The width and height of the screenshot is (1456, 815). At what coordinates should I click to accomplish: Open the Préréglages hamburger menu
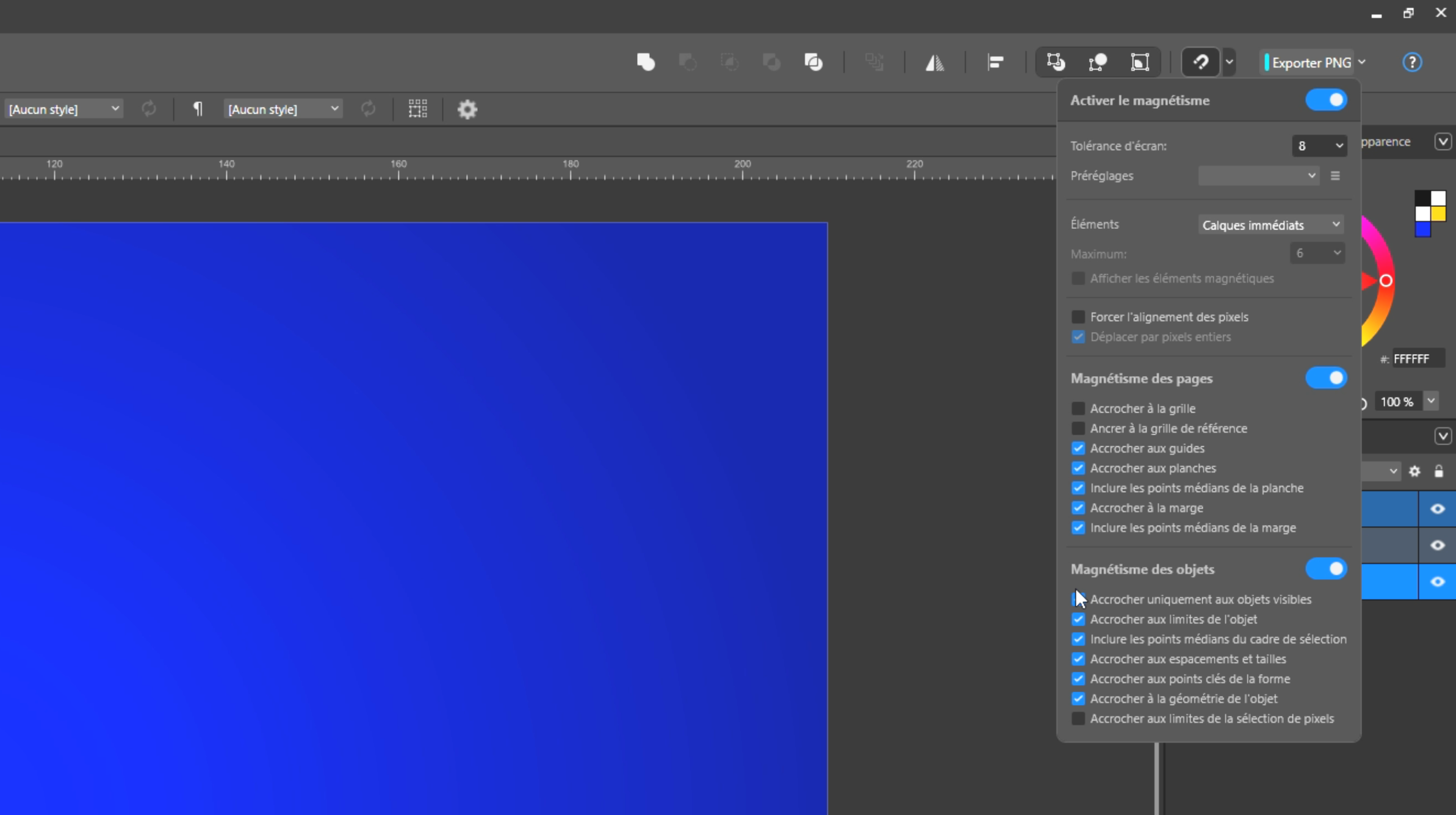tap(1335, 176)
